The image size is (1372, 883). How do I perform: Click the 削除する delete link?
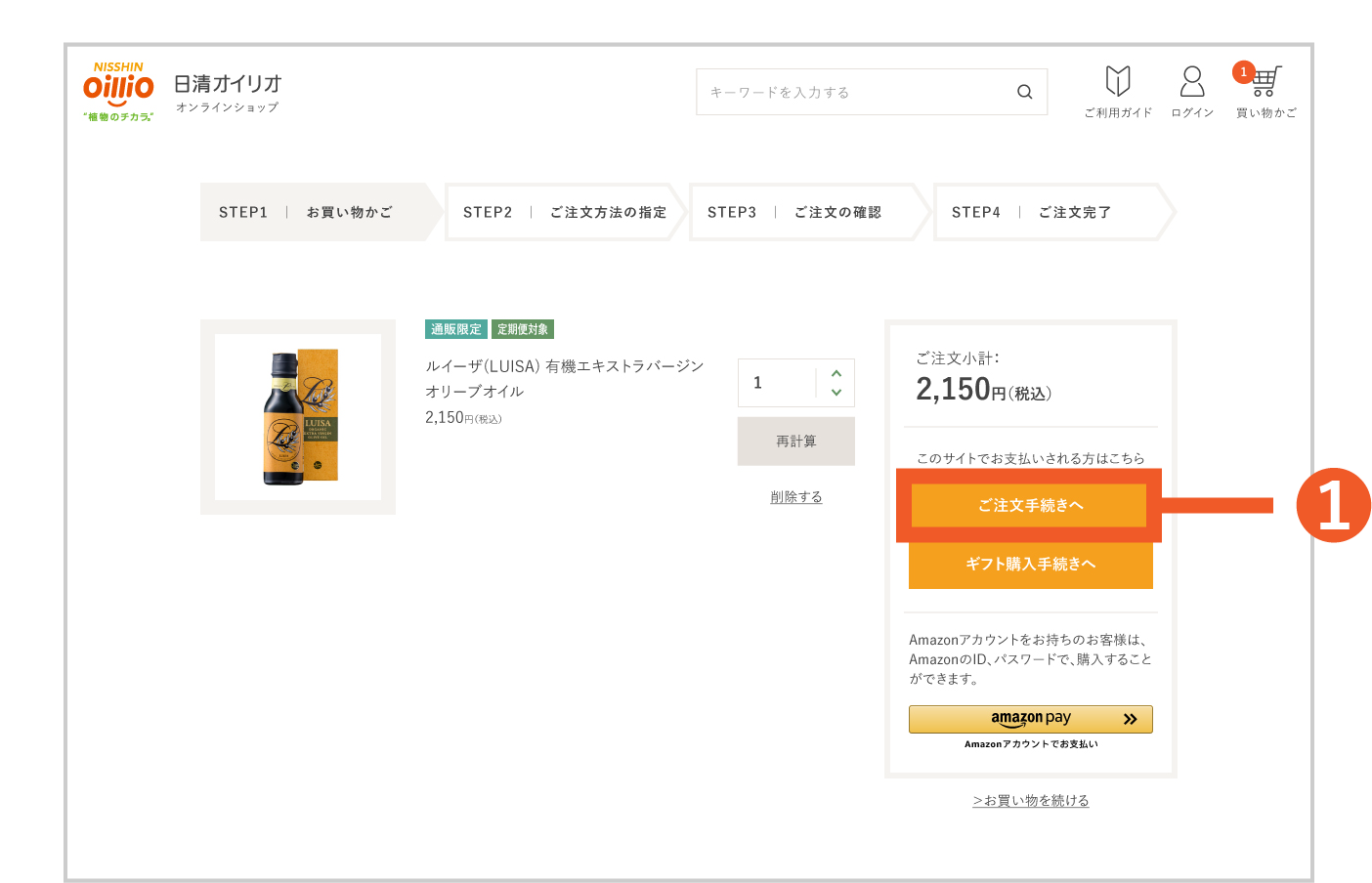point(796,497)
